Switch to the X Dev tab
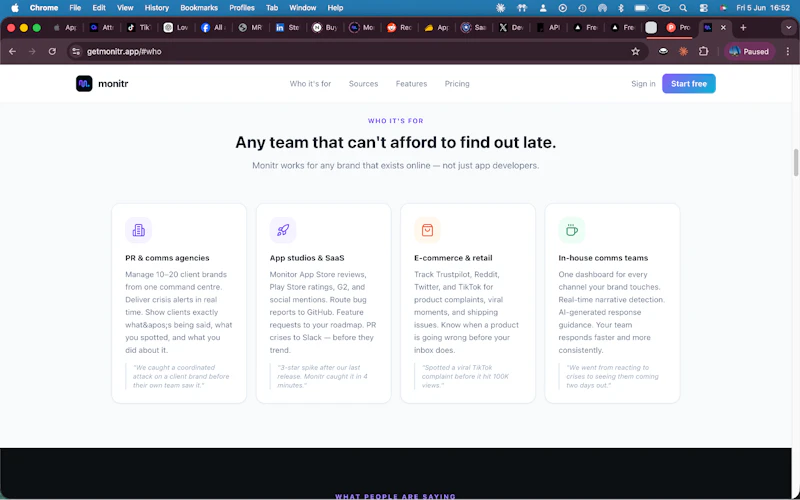 [512, 28]
